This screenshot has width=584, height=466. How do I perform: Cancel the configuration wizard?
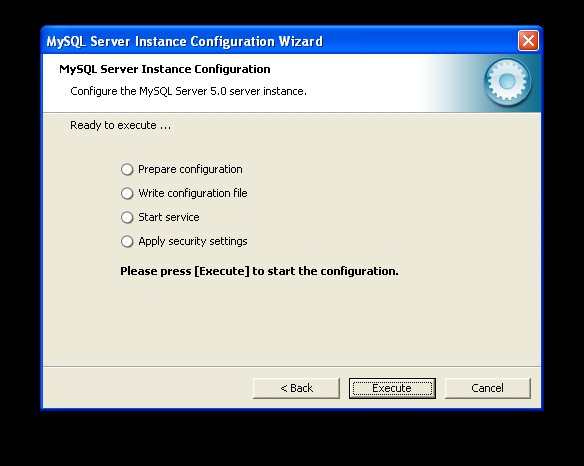click(x=488, y=388)
